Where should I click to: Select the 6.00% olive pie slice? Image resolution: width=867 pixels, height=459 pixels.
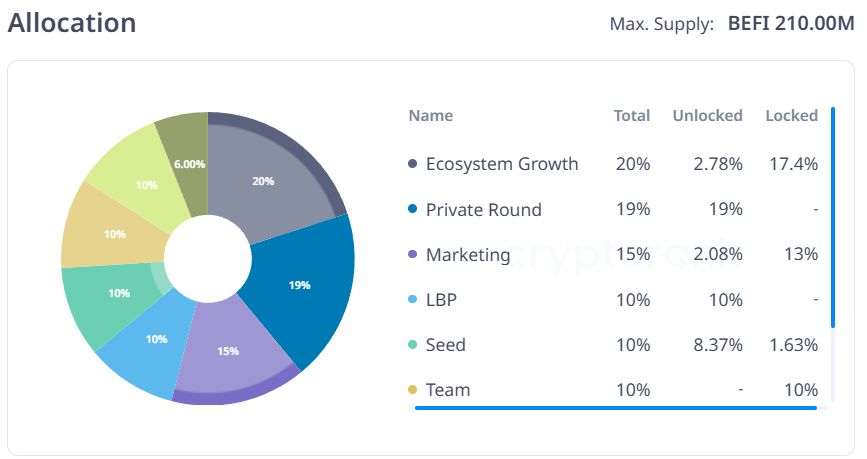pyautogui.click(x=186, y=160)
